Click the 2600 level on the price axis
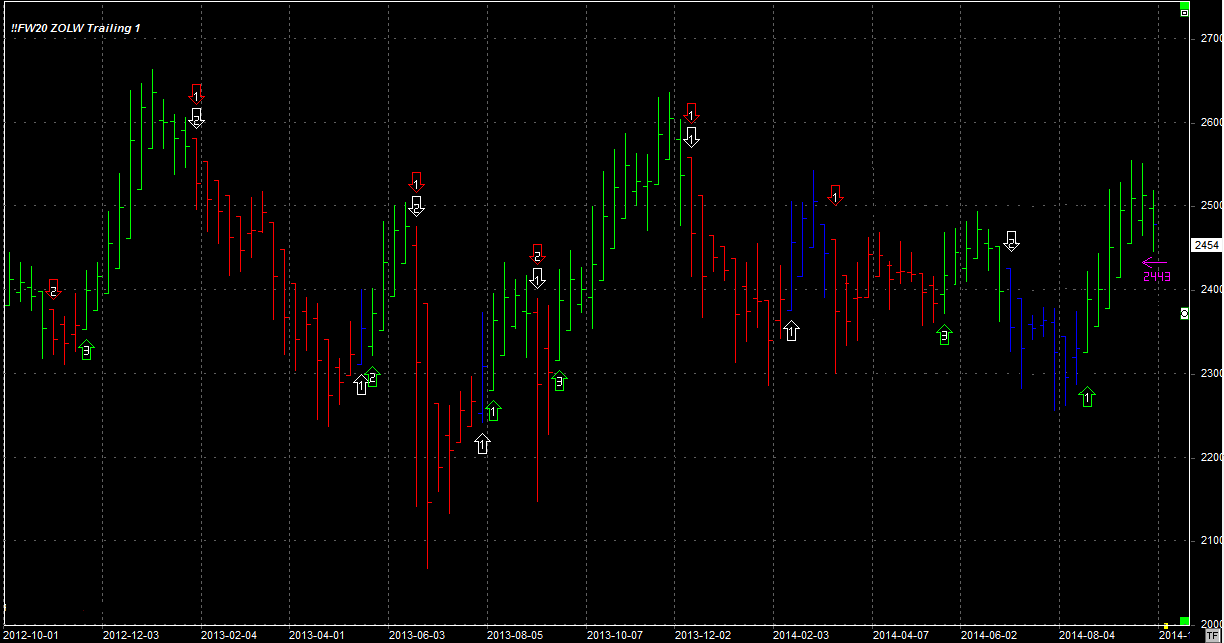This screenshot has height=643, width=1224. coord(1210,122)
